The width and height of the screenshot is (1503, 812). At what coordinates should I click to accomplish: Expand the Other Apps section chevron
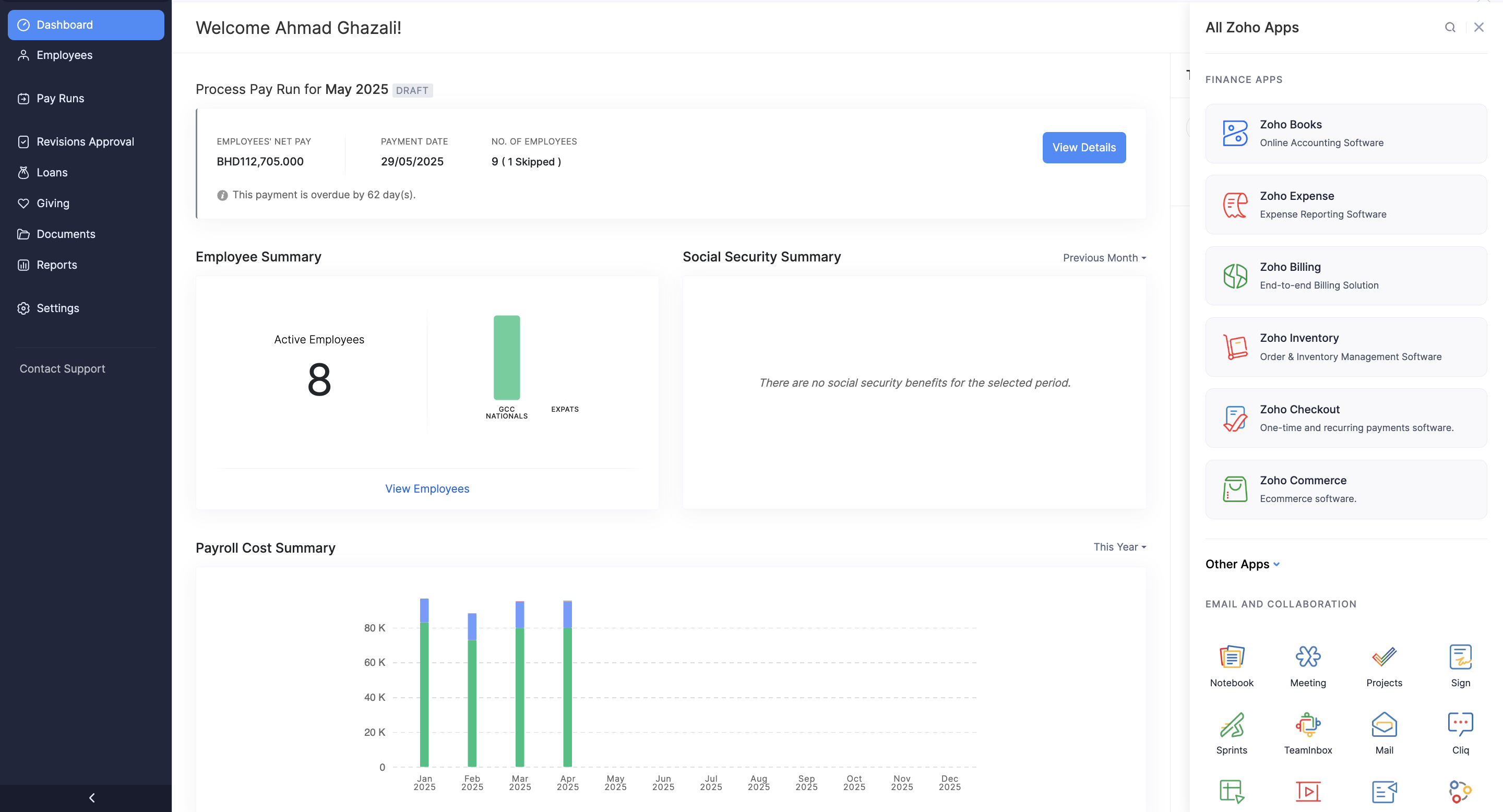point(1277,564)
